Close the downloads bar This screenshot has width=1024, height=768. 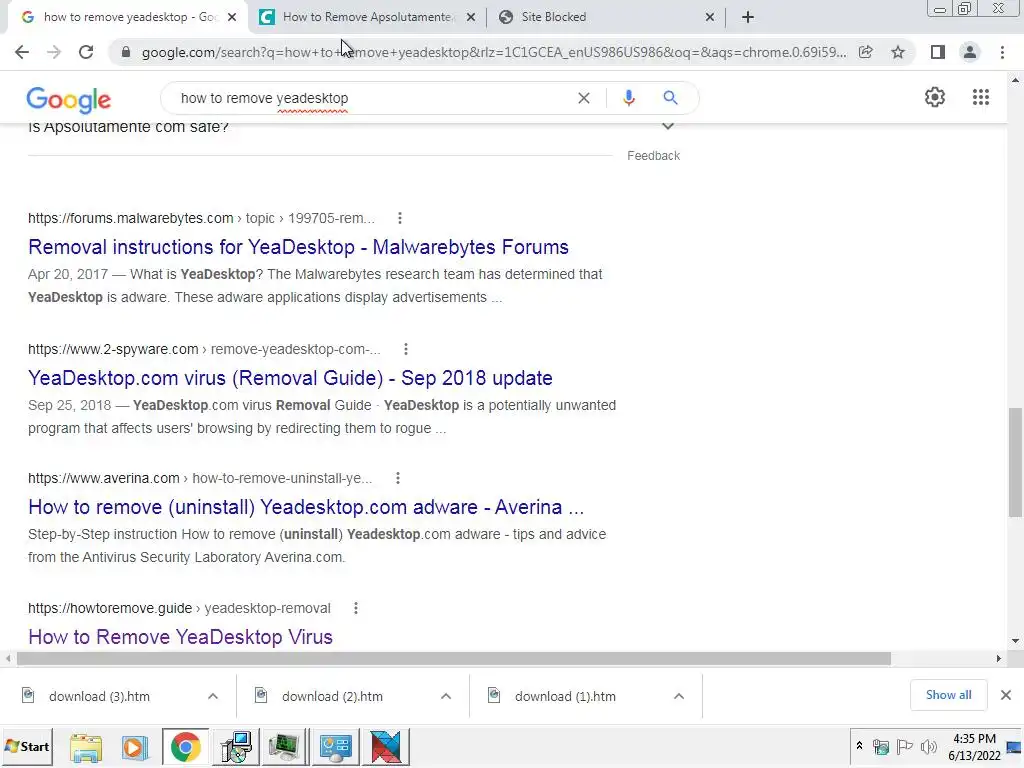pyautogui.click(x=1006, y=695)
